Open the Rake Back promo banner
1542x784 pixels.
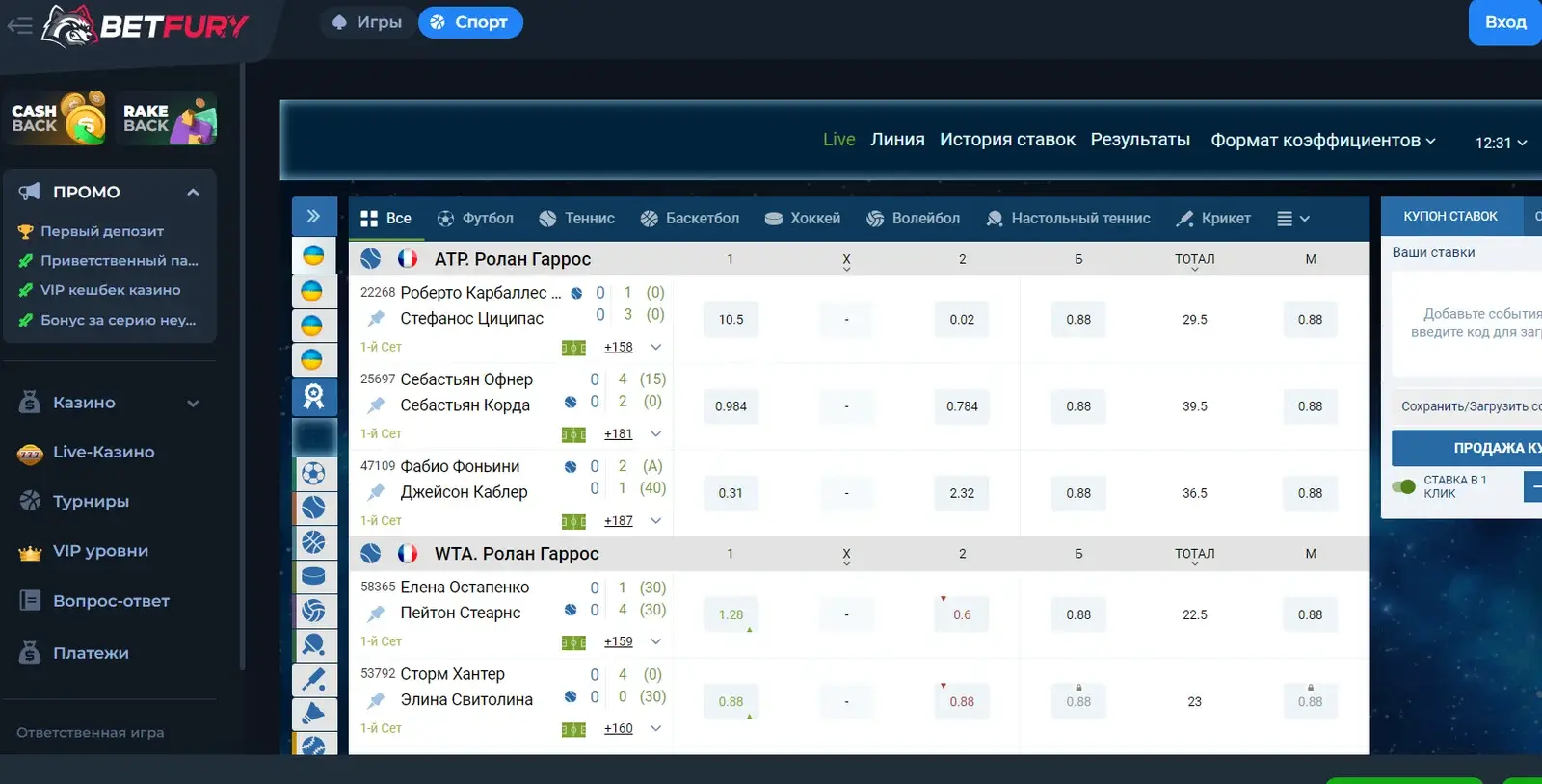pos(169,118)
